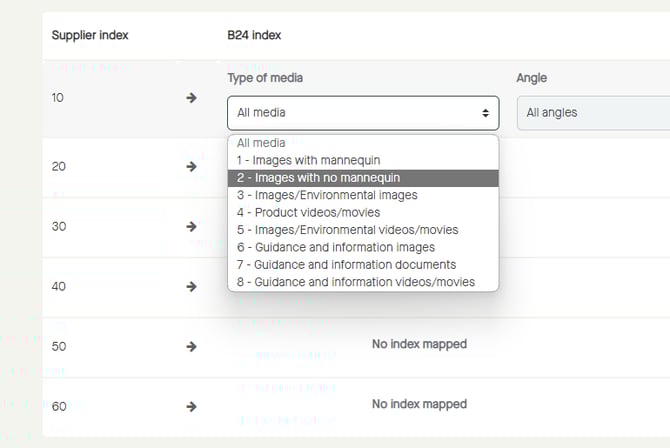The width and height of the screenshot is (670, 448).
Task: Click the arrow icon beside supplier index 60
Action: (x=191, y=406)
